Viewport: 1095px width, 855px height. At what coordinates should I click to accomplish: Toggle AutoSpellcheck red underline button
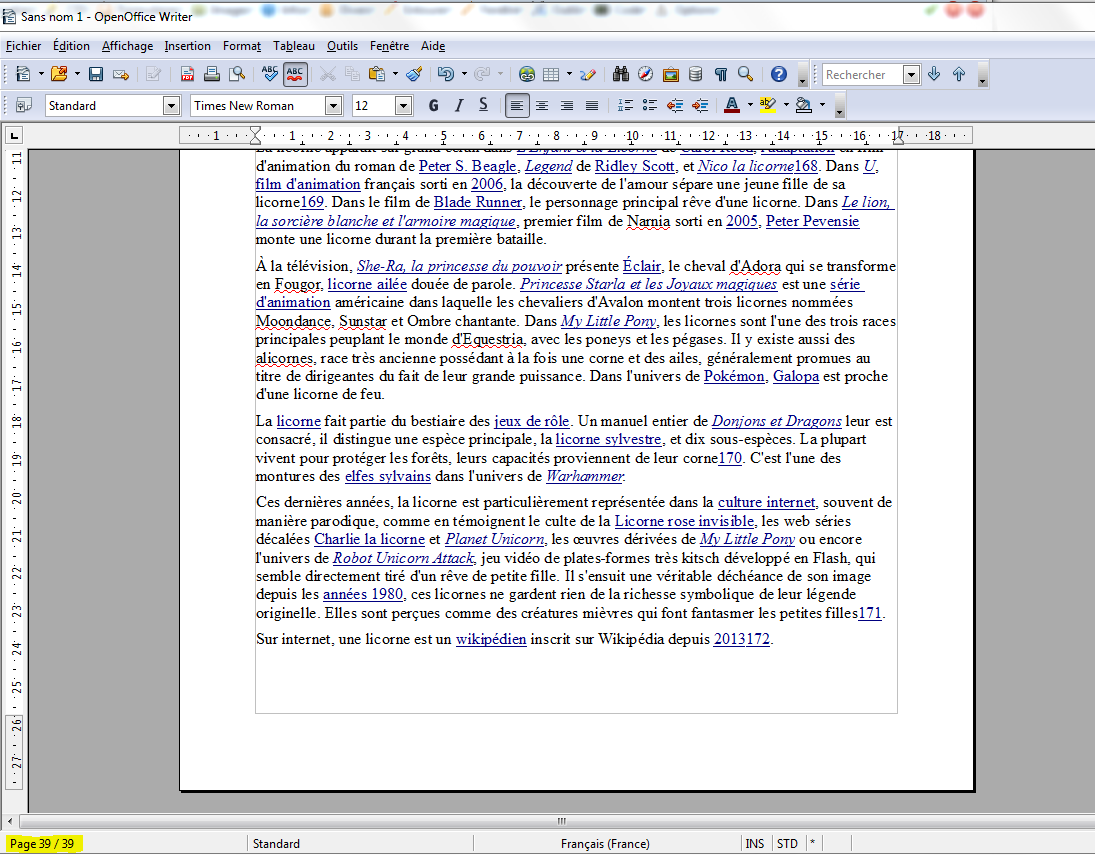[x=295, y=74]
